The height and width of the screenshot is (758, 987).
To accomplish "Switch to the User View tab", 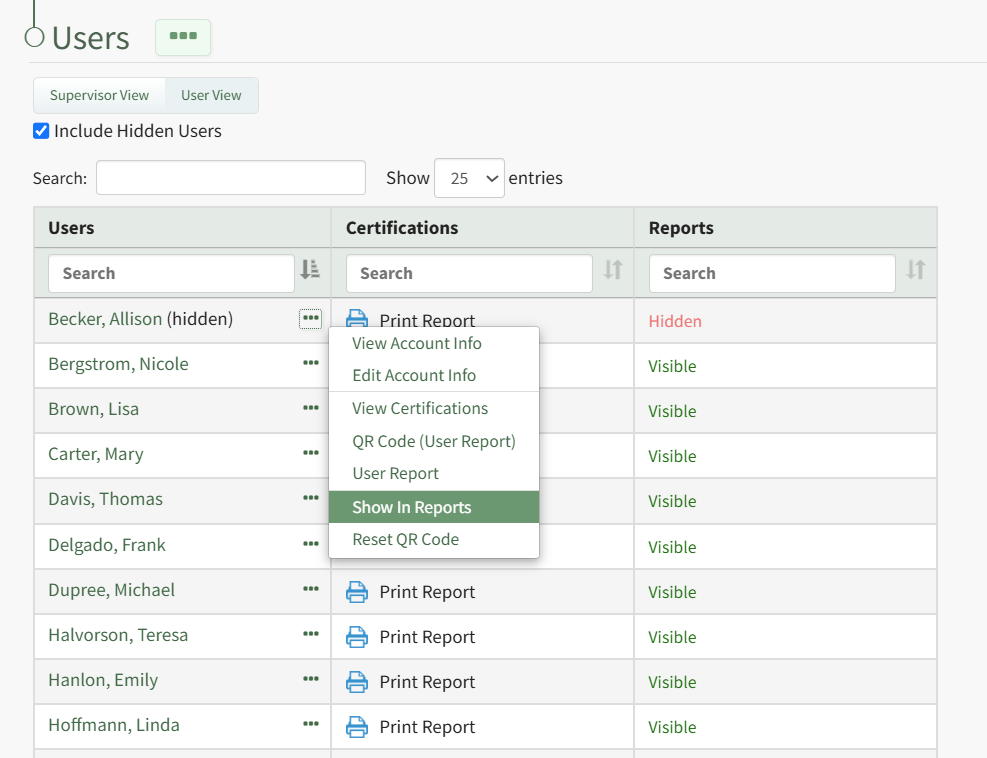I will 212,96.
